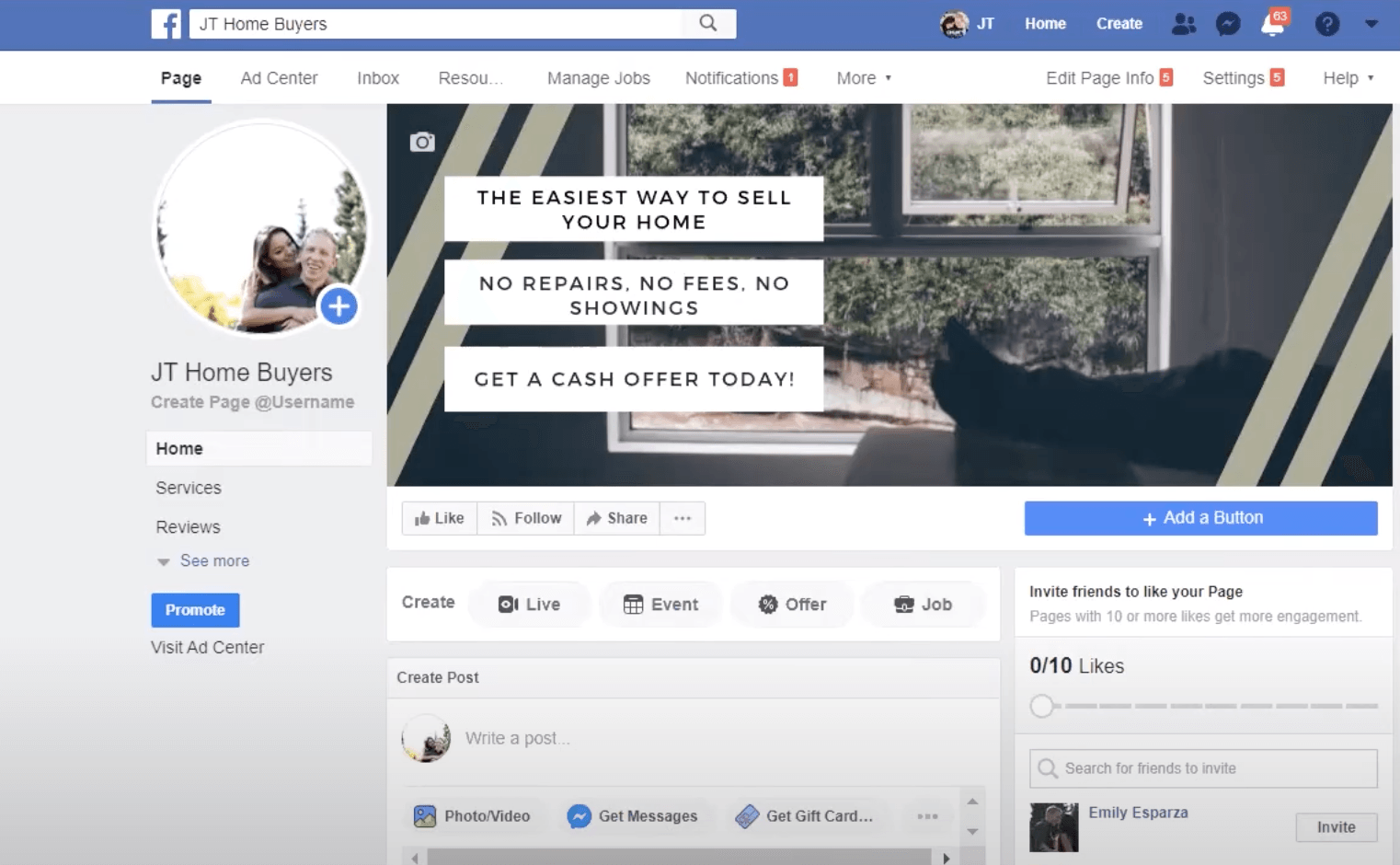The height and width of the screenshot is (865, 1400).
Task: Click the blue Promote button
Action: pos(195,610)
